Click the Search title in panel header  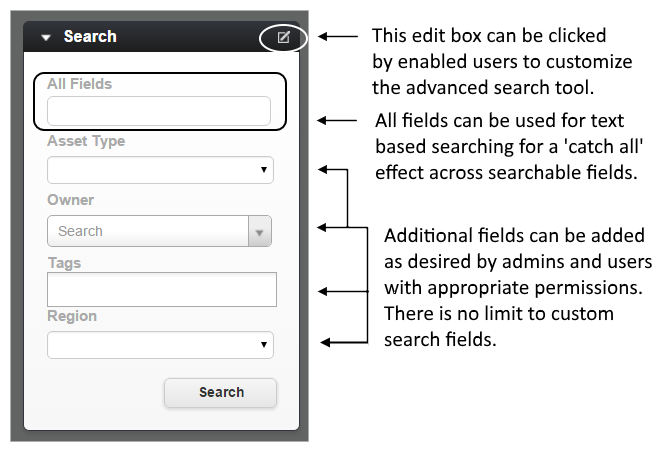tap(90, 36)
